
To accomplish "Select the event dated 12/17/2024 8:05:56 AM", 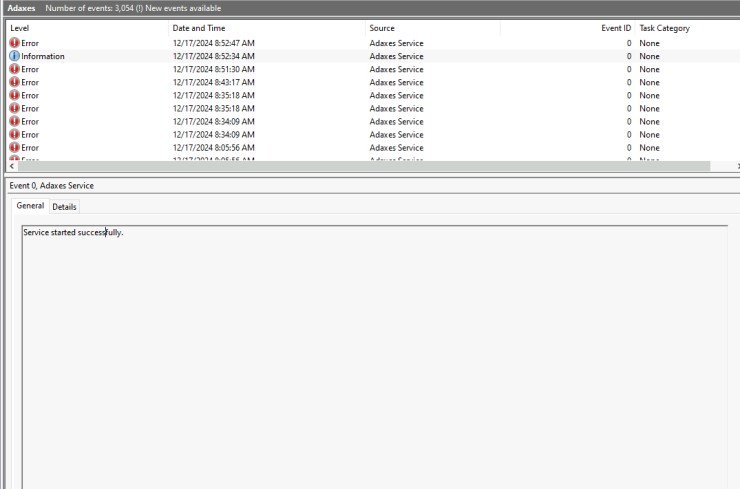I will pyautogui.click(x=373, y=148).
